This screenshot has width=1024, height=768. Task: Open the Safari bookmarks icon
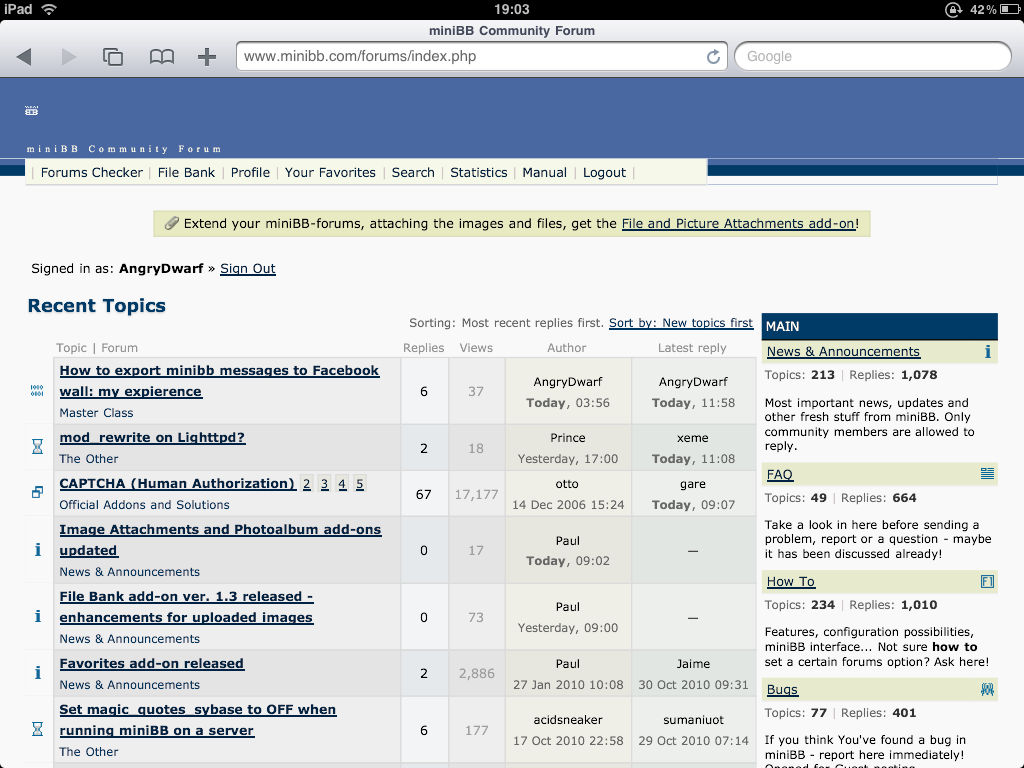161,57
